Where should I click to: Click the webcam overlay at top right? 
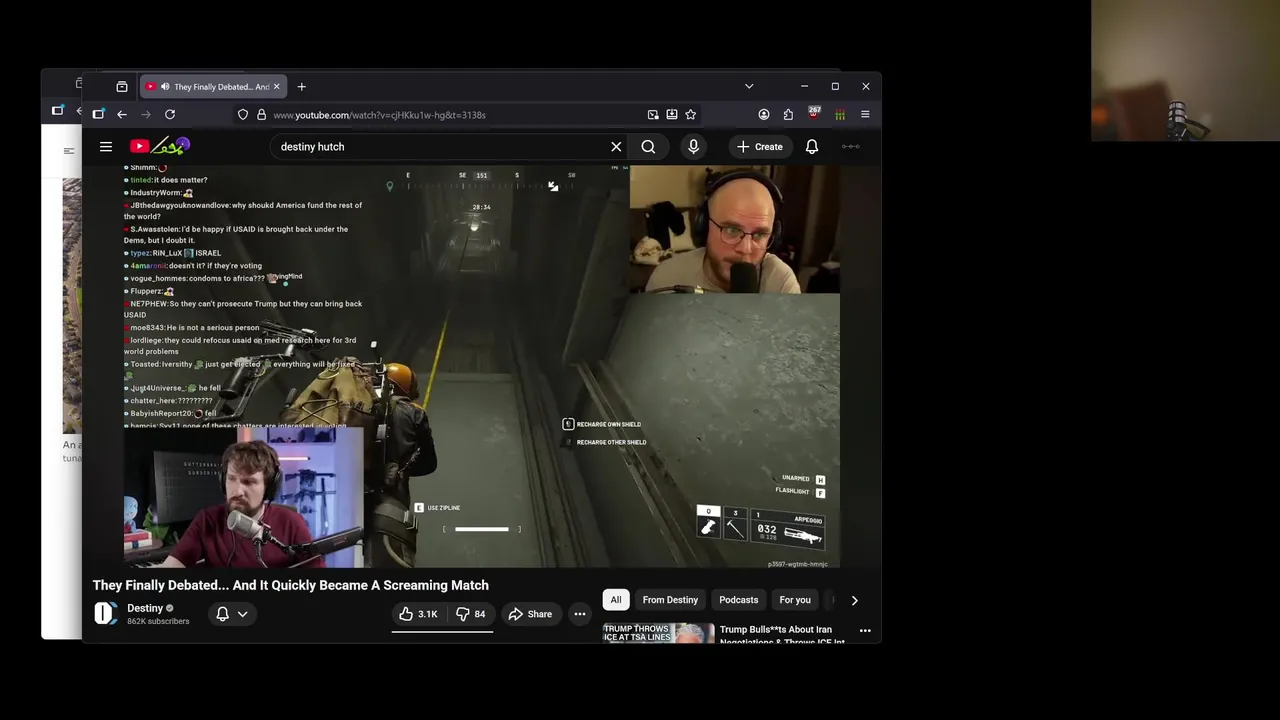pyautogui.click(x=1185, y=70)
